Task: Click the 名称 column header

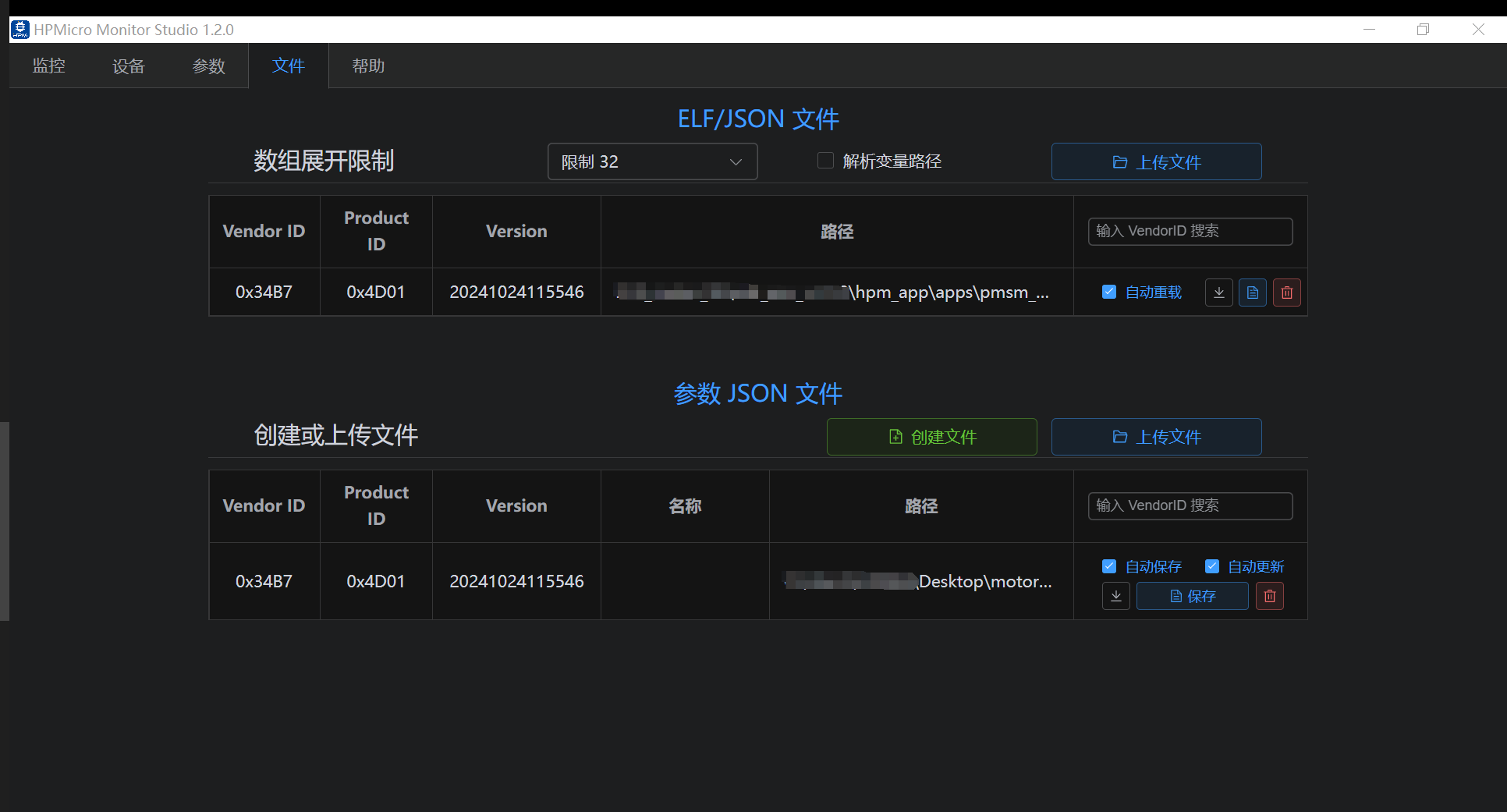Action: click(x=685, y=506)
